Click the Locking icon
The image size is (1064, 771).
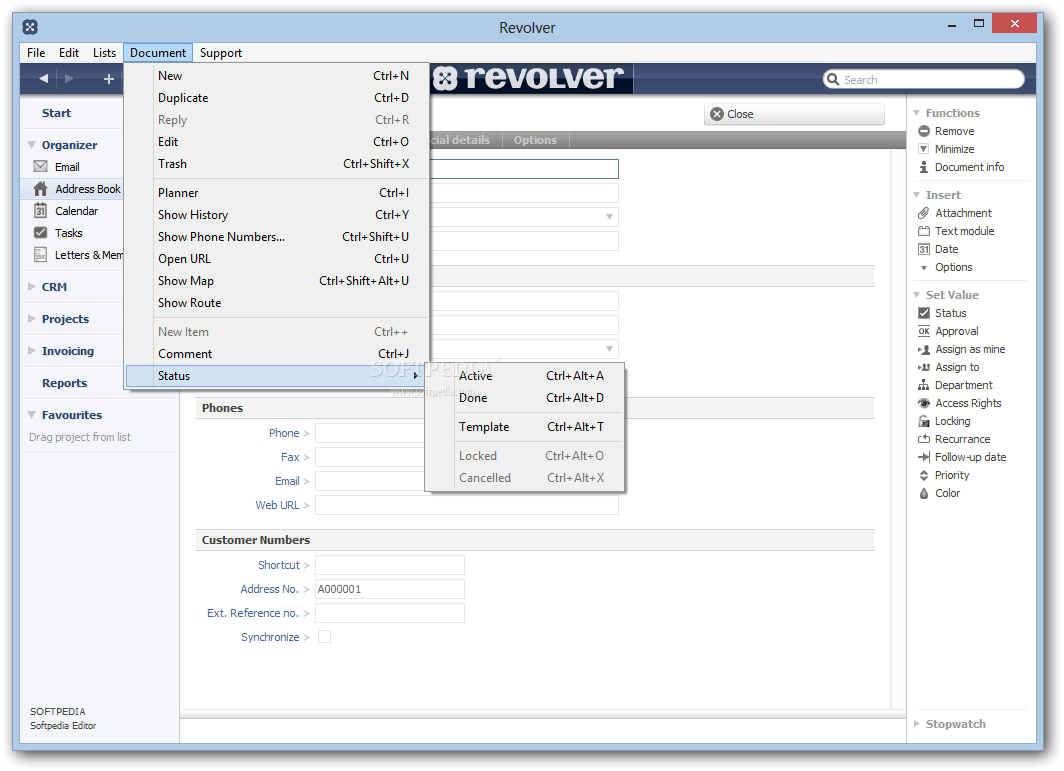coord(924,421)
